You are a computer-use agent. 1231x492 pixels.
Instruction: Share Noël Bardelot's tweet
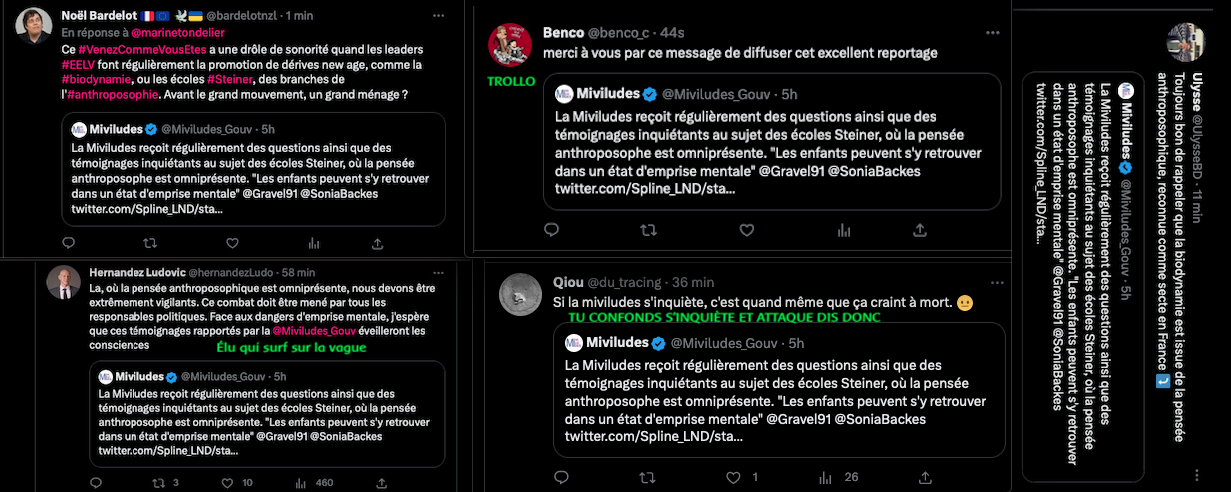[378, 242]
